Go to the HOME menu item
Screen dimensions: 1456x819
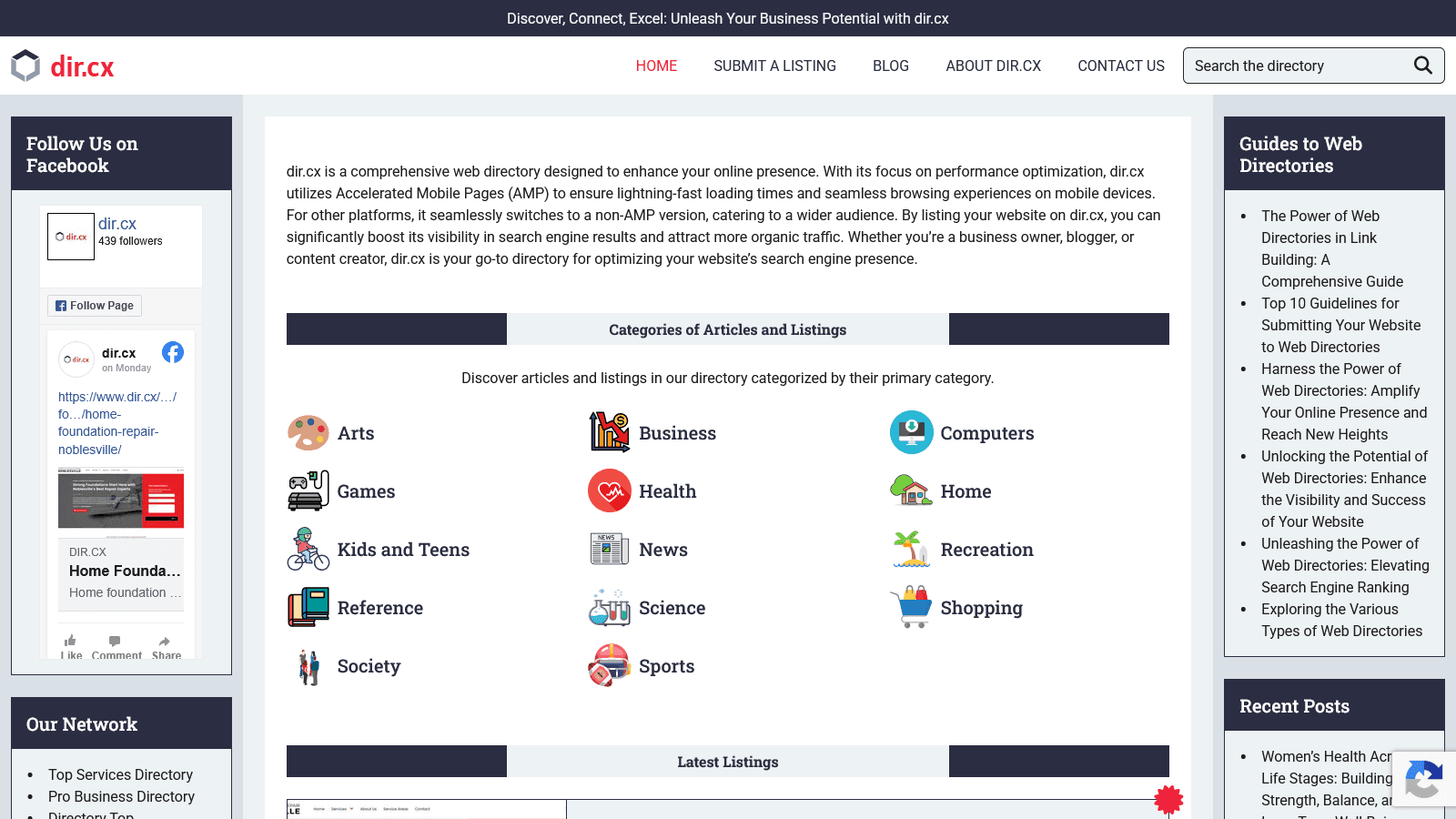pyautogui.click(x=656, y=66)
